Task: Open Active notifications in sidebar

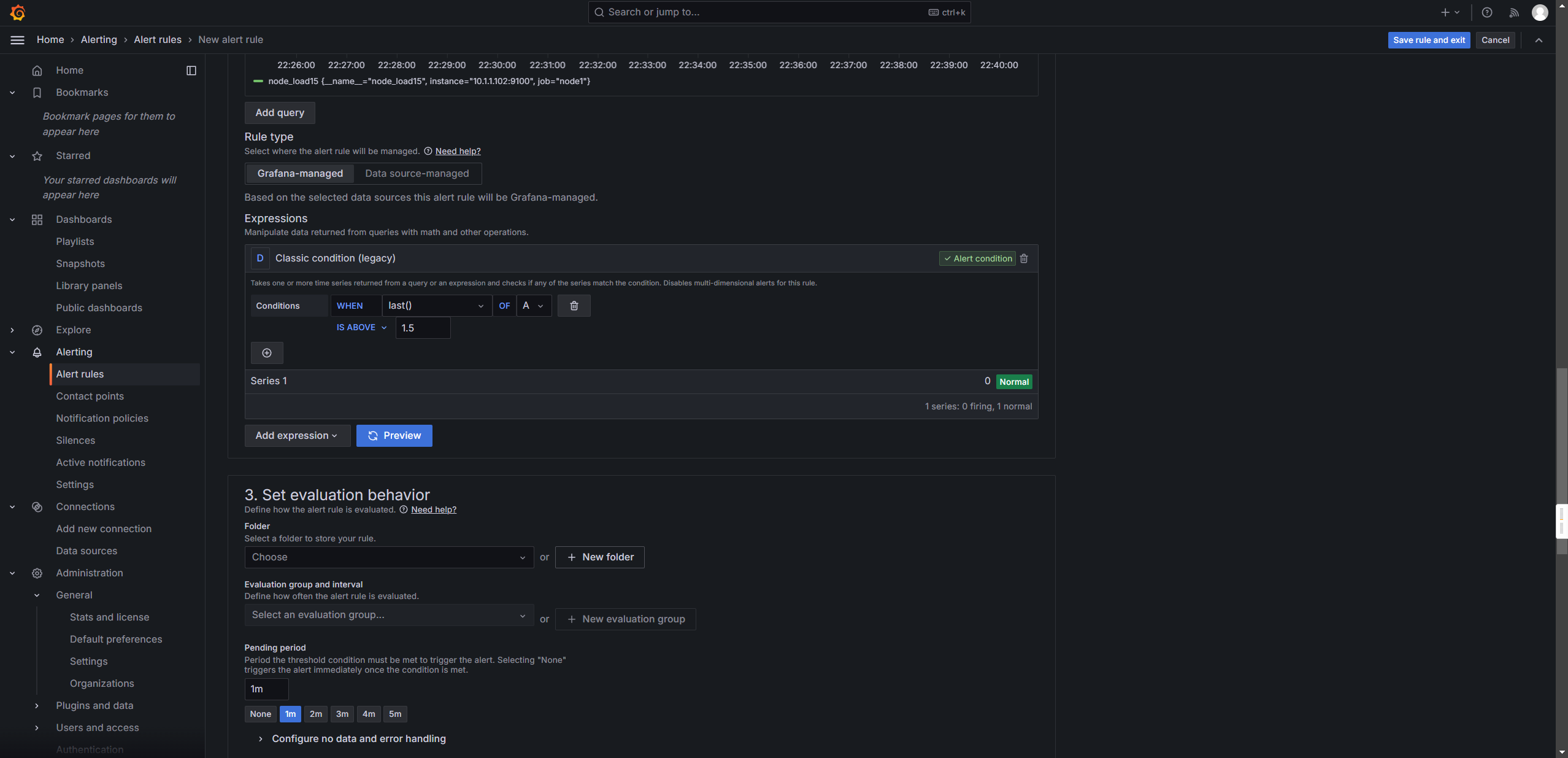Action: [x=101, y=463]
